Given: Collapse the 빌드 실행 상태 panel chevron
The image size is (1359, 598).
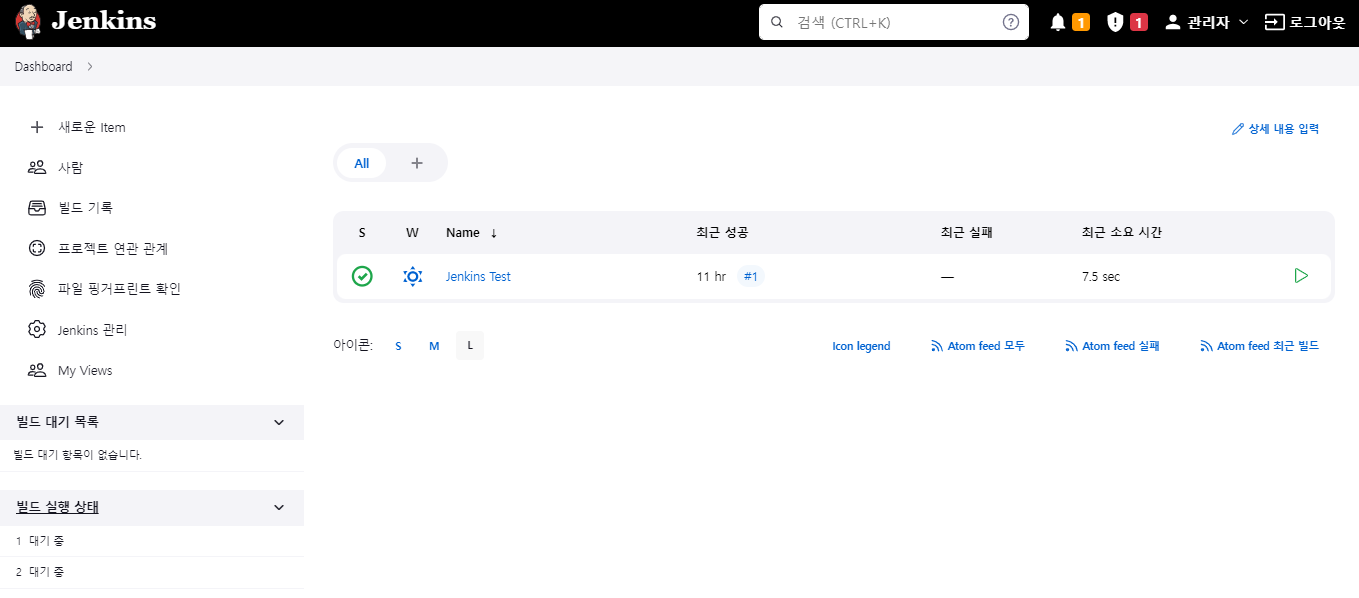Looking at the screenshot, I should (279, 507).
